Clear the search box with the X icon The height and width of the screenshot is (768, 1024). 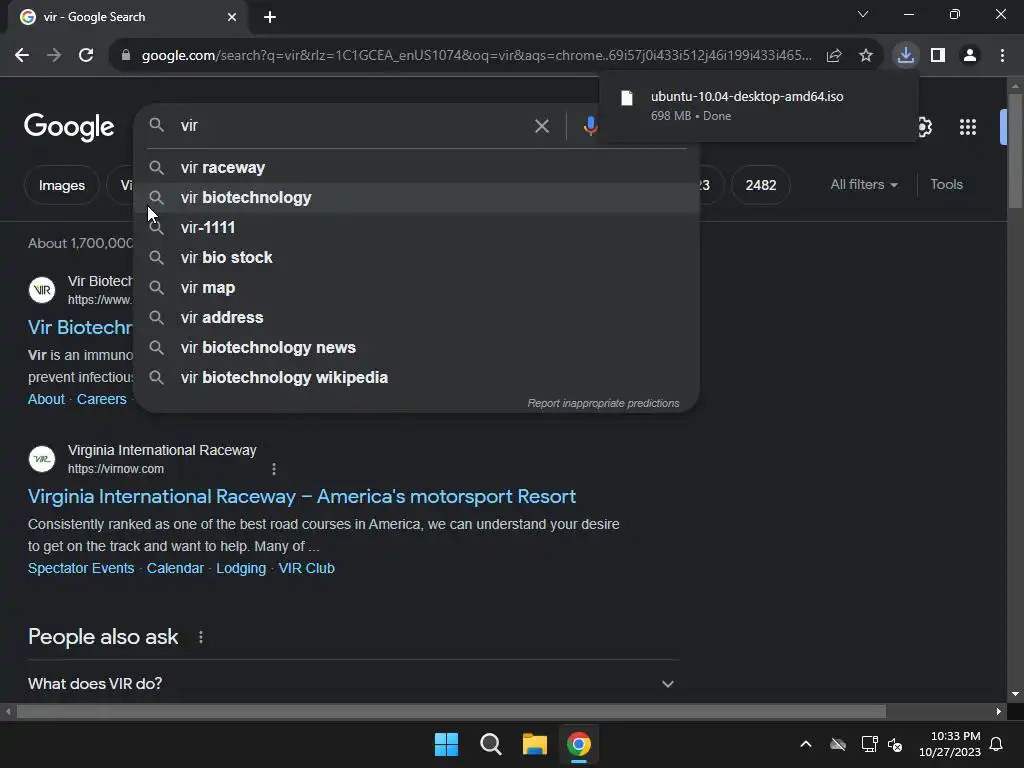[x=542, y=126]
